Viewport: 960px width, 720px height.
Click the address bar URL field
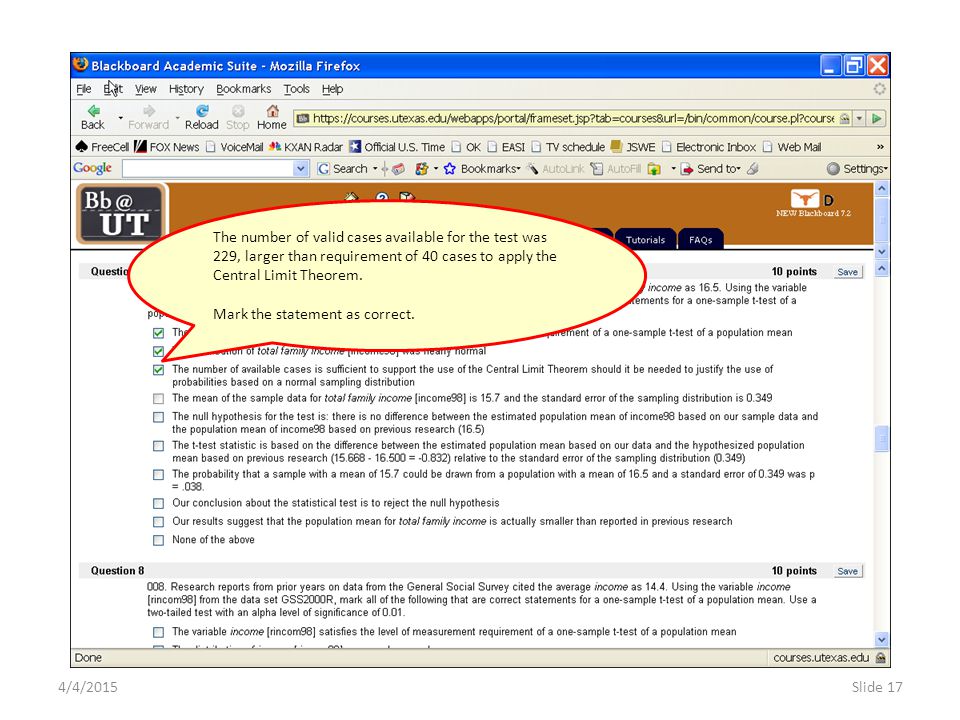573,118
